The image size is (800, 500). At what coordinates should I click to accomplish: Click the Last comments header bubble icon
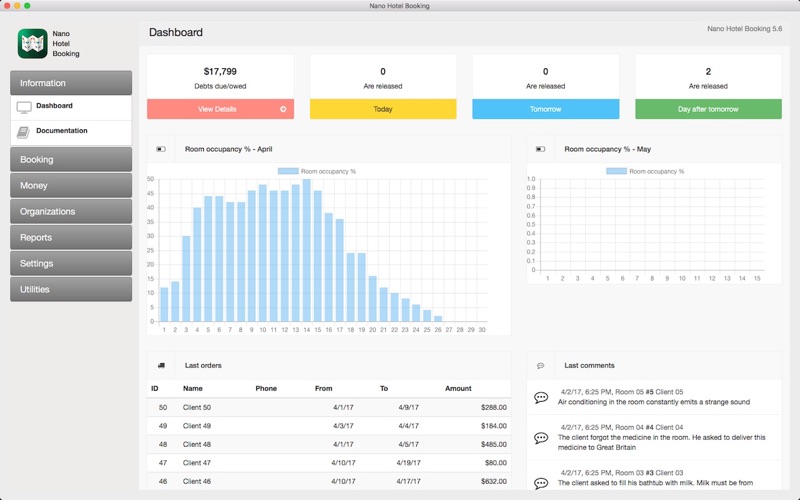(540, 365)
